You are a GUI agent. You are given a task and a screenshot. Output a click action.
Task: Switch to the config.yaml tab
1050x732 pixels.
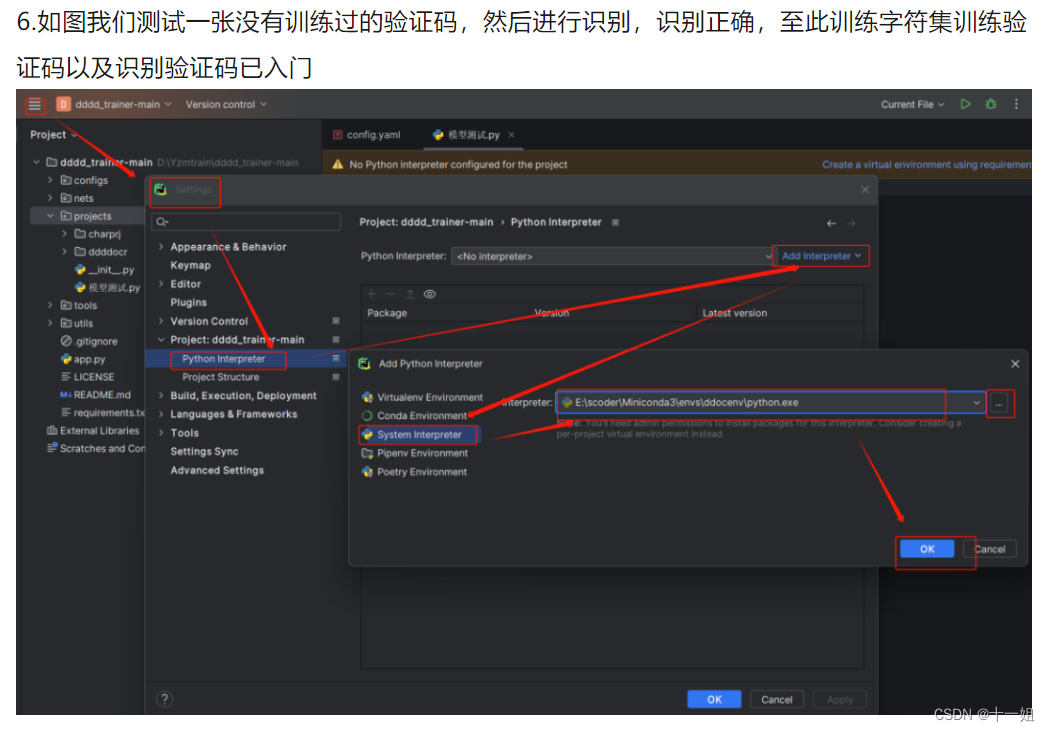click(x=367, y=135)
